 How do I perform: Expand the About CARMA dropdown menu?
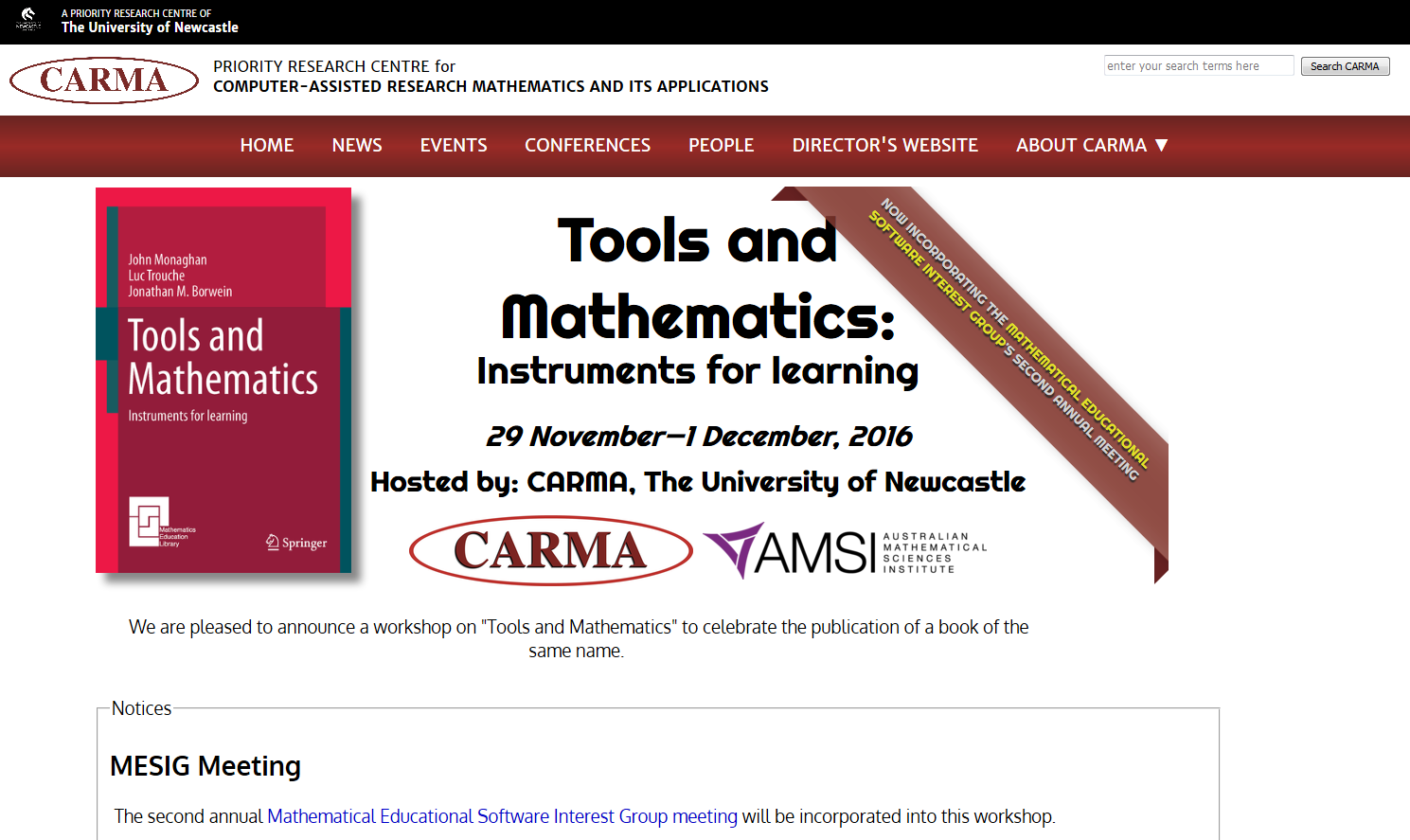1091,145
